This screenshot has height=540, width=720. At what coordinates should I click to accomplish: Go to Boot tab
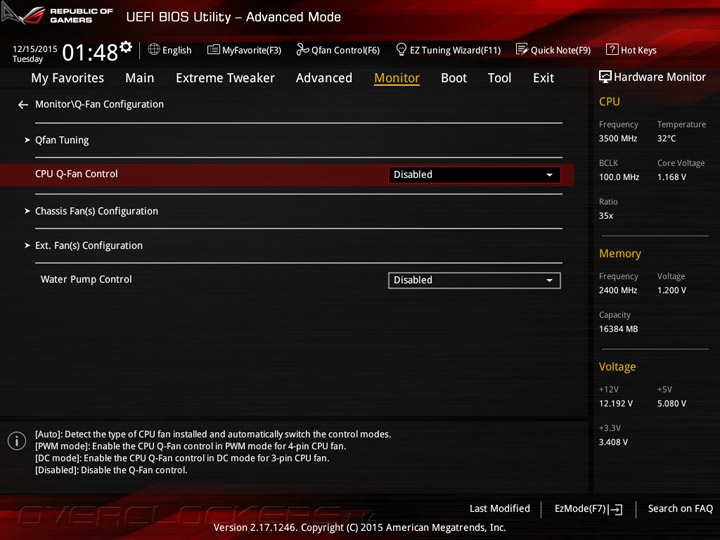pos(454,78)
